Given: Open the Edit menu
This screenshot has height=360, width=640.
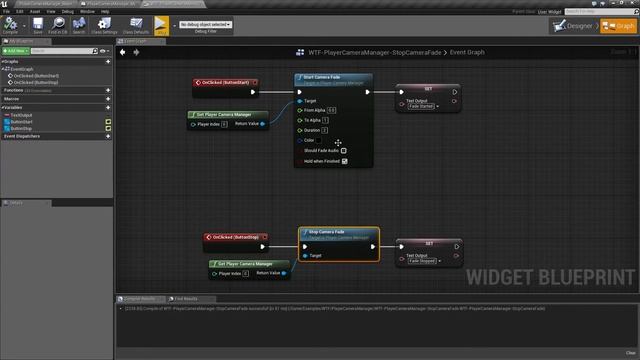Looking at the screenshot, I should coord(20,11).
